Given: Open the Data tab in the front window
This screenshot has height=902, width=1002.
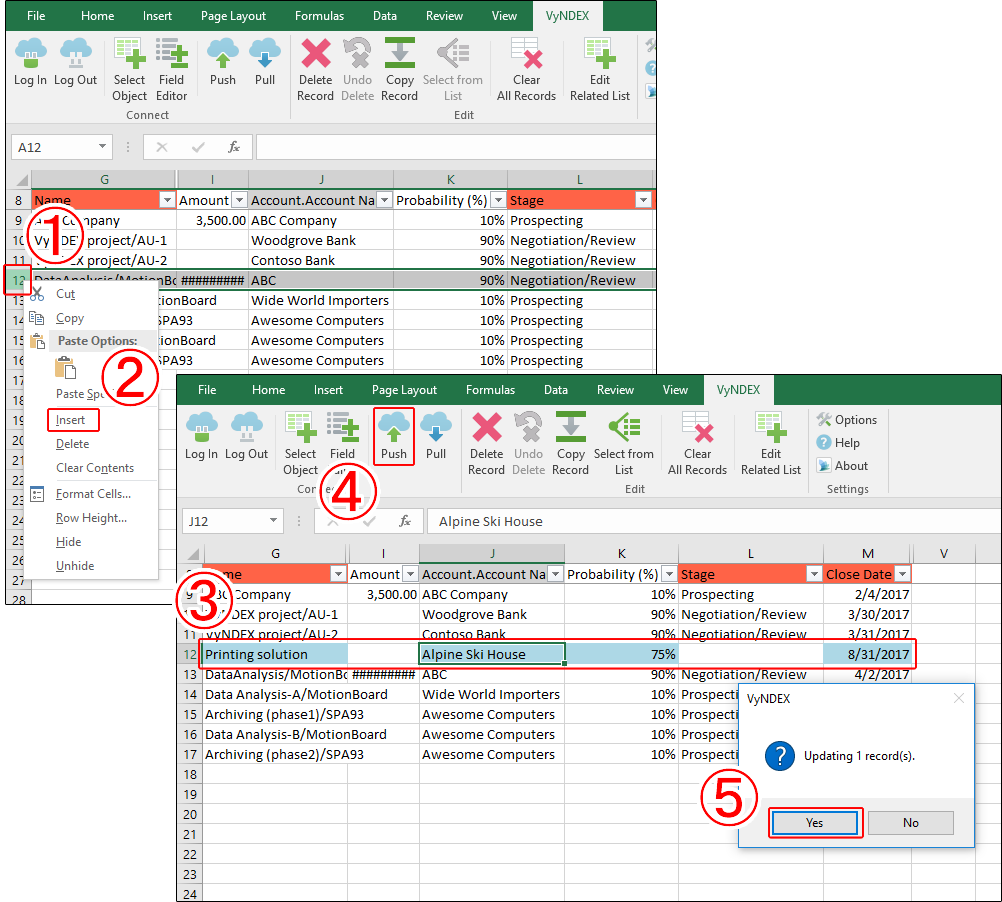Looking at the screenshot, I should click(x=555, y=390).
